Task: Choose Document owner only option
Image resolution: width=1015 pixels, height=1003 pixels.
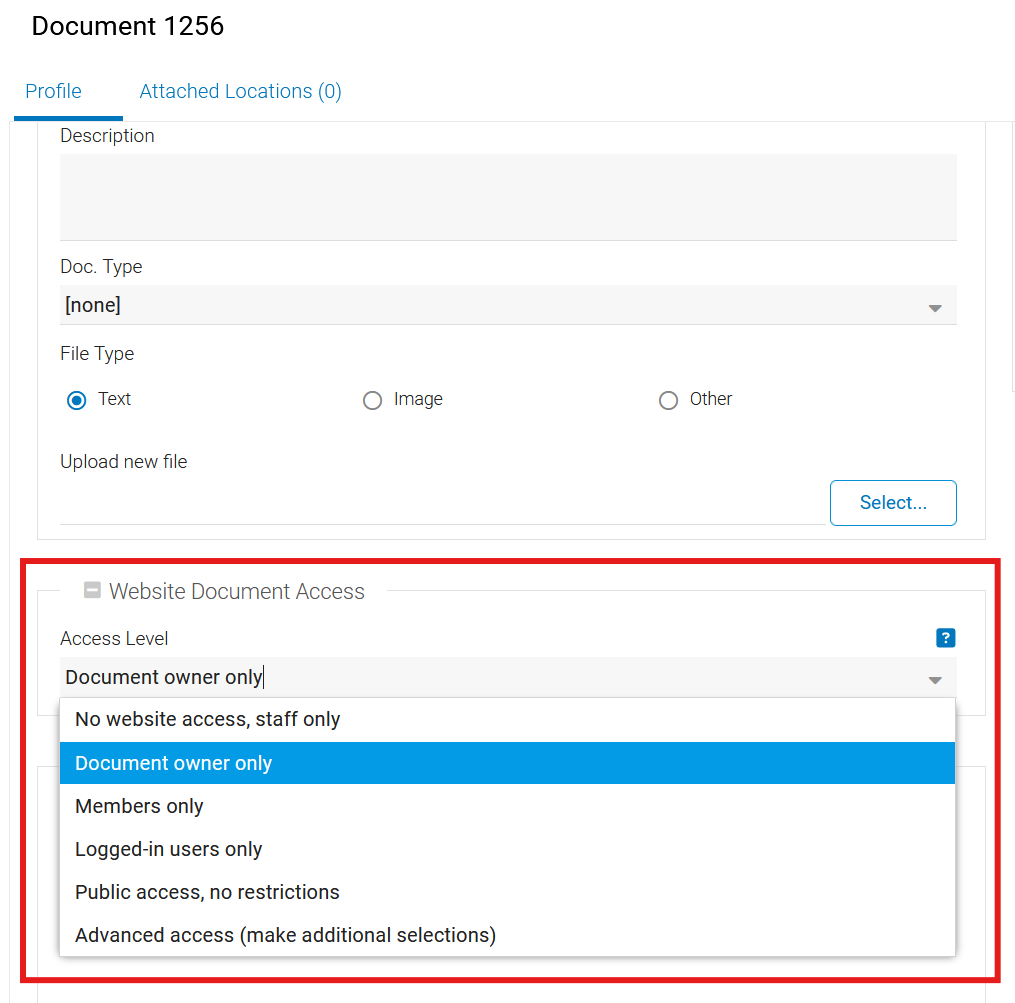Action: coord(508,763)
